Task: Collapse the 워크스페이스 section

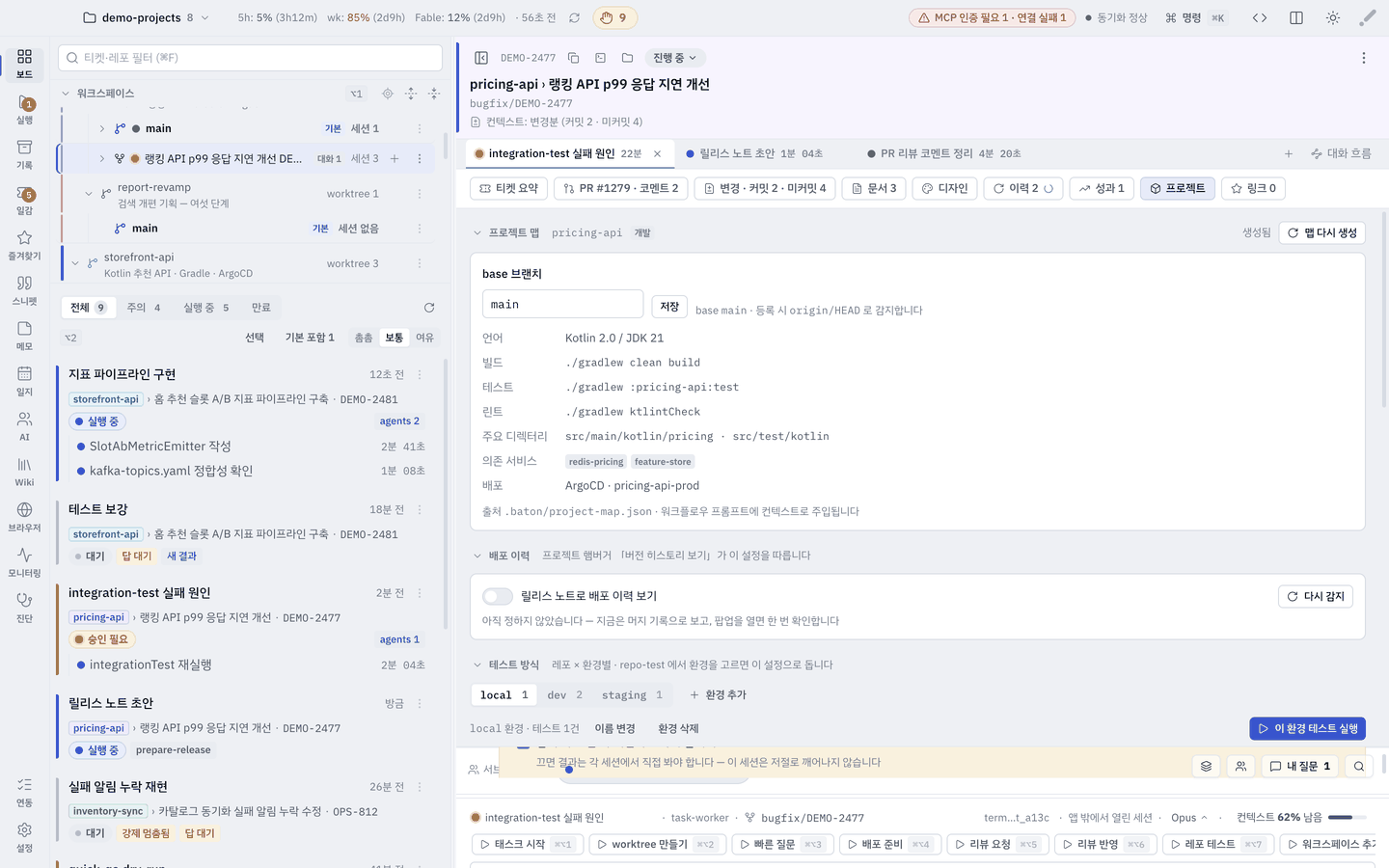Action: click(x=66, y=94)
